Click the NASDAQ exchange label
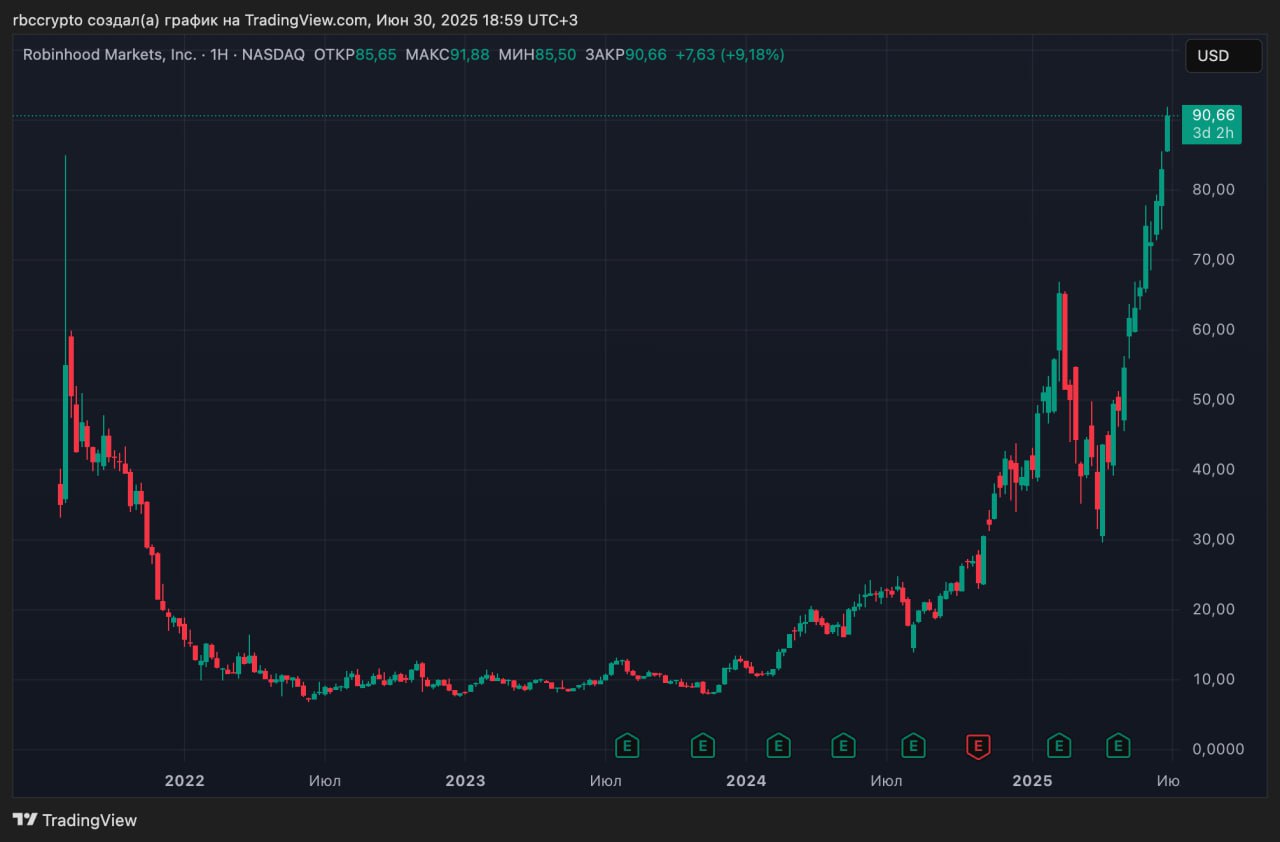Screen dimensions: 1280x842 (273, 54)
